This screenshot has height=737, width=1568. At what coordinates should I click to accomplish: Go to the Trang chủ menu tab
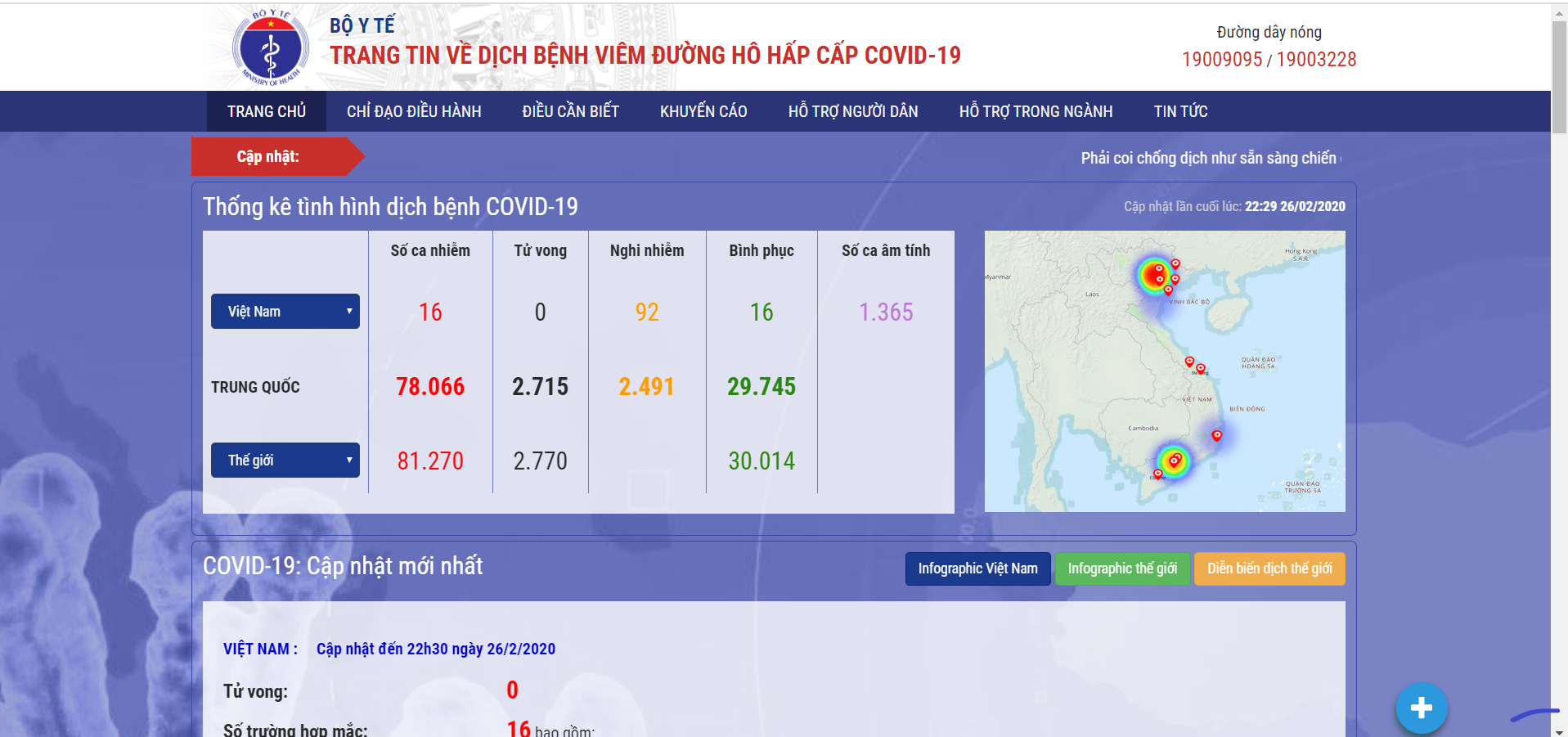266,111
